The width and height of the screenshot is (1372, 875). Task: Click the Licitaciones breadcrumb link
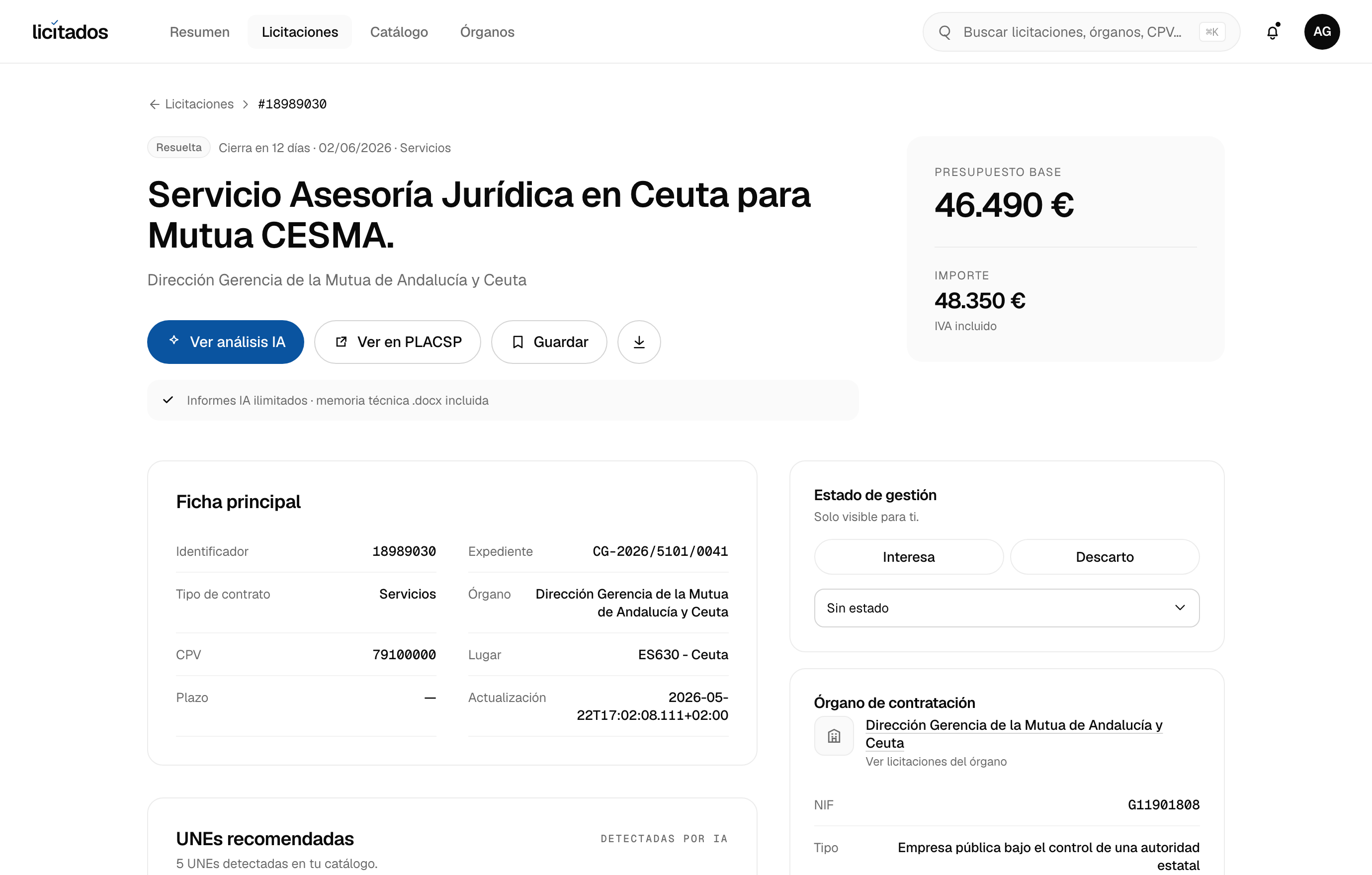[199, 104]
